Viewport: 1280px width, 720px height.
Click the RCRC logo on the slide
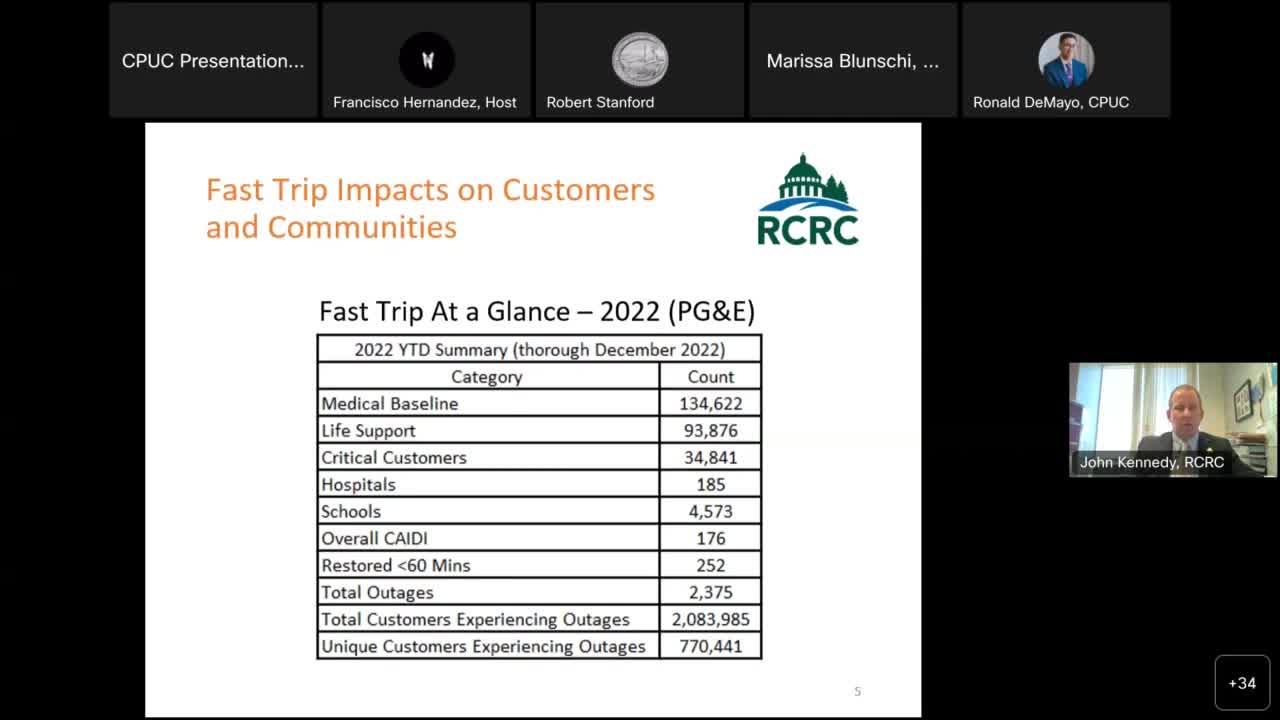808,200
